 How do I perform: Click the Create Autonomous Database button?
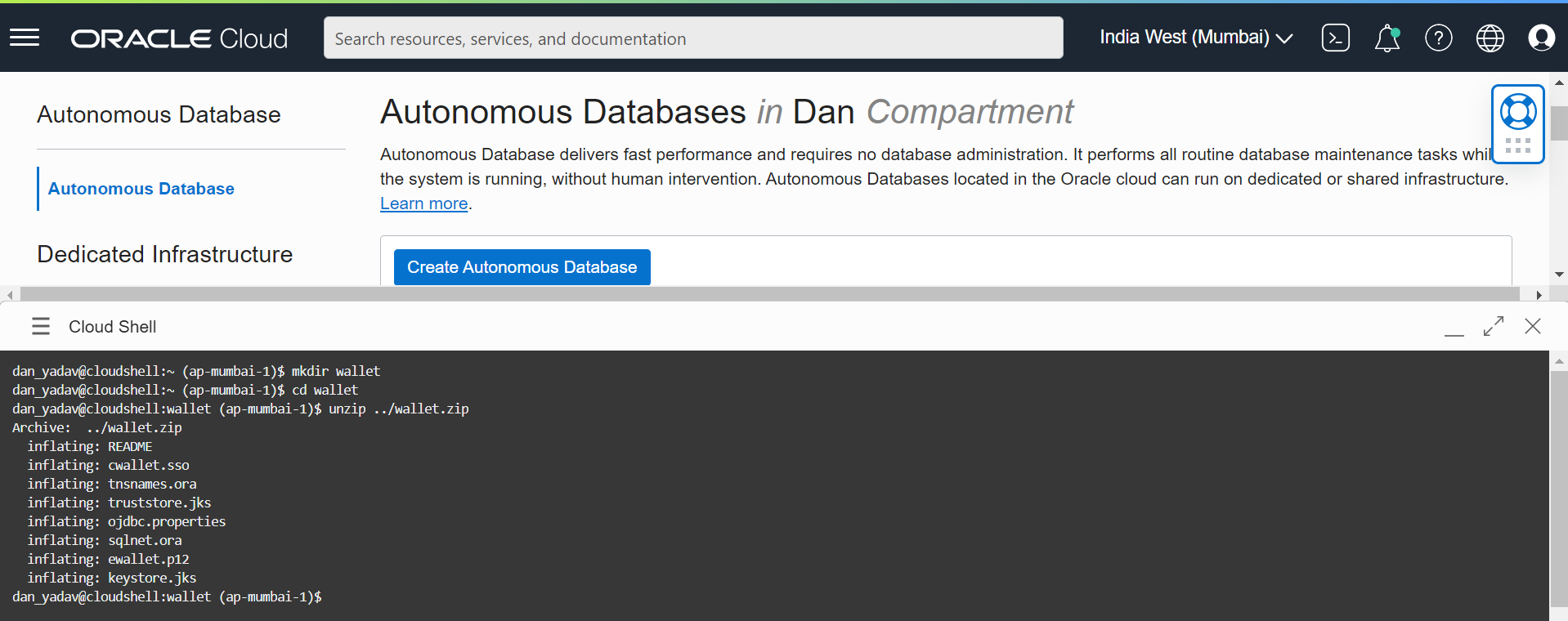pos(522,267)
